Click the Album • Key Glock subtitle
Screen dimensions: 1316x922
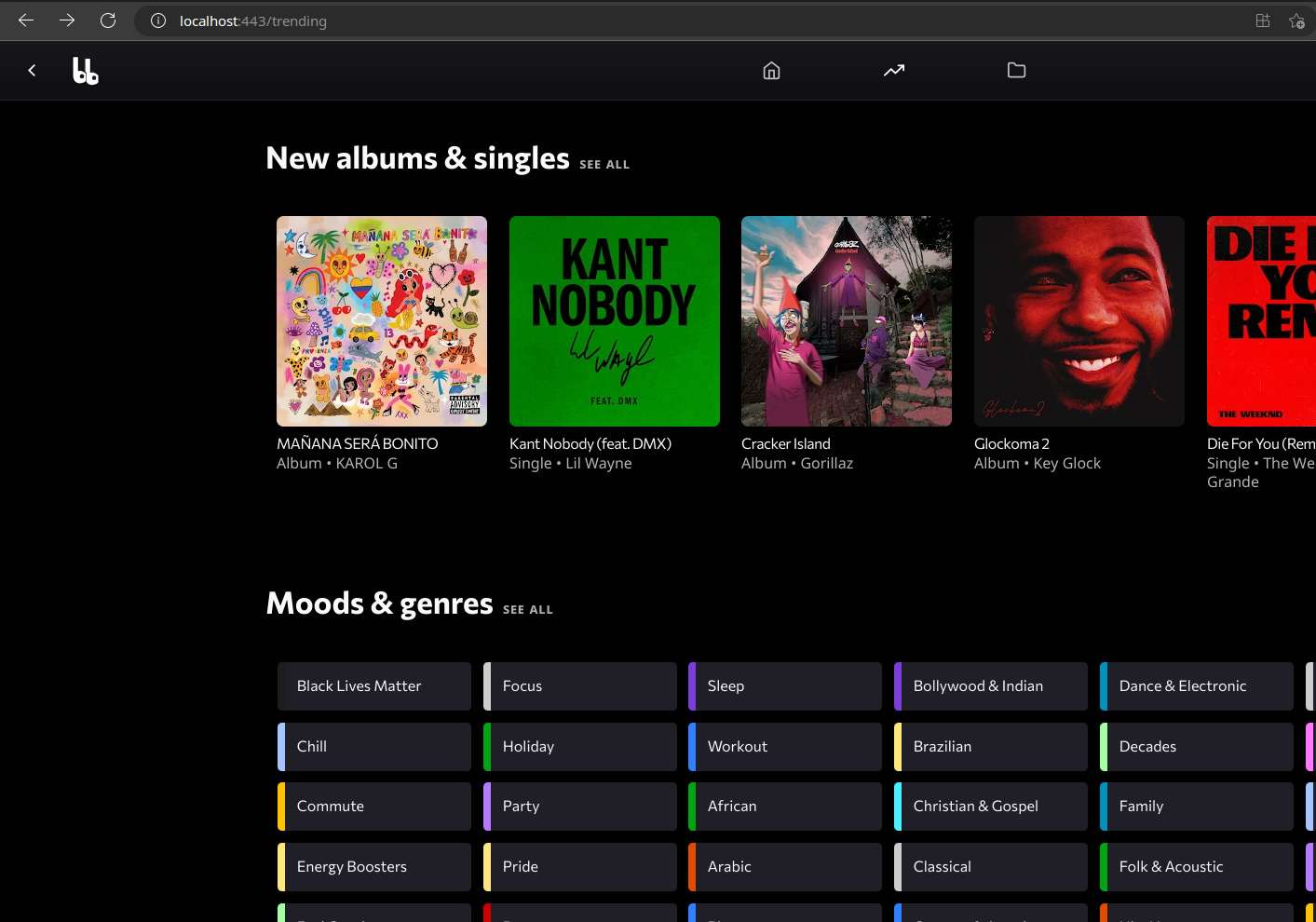pos(1038,464)
